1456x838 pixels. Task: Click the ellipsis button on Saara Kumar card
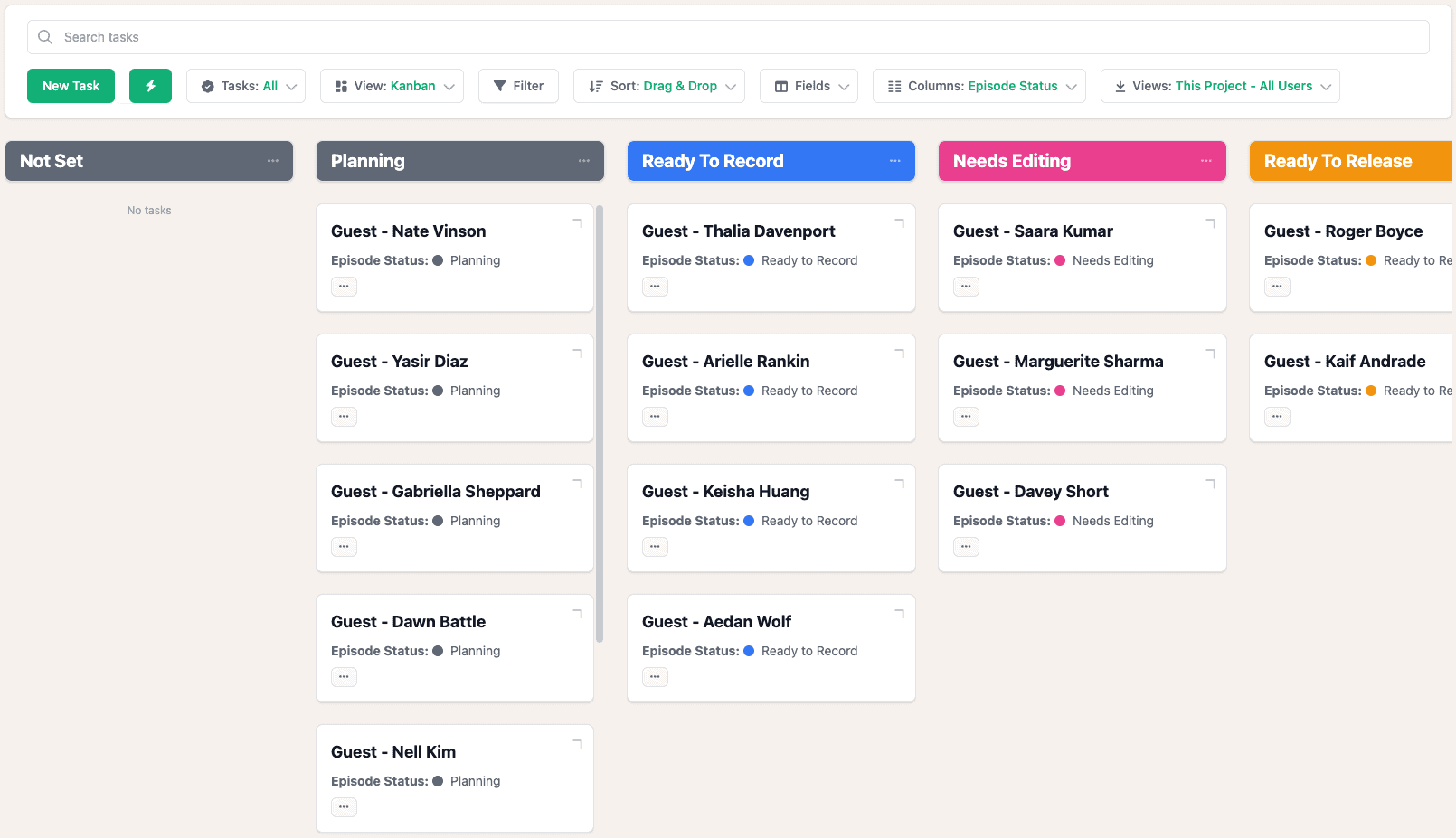pos(966,287)
